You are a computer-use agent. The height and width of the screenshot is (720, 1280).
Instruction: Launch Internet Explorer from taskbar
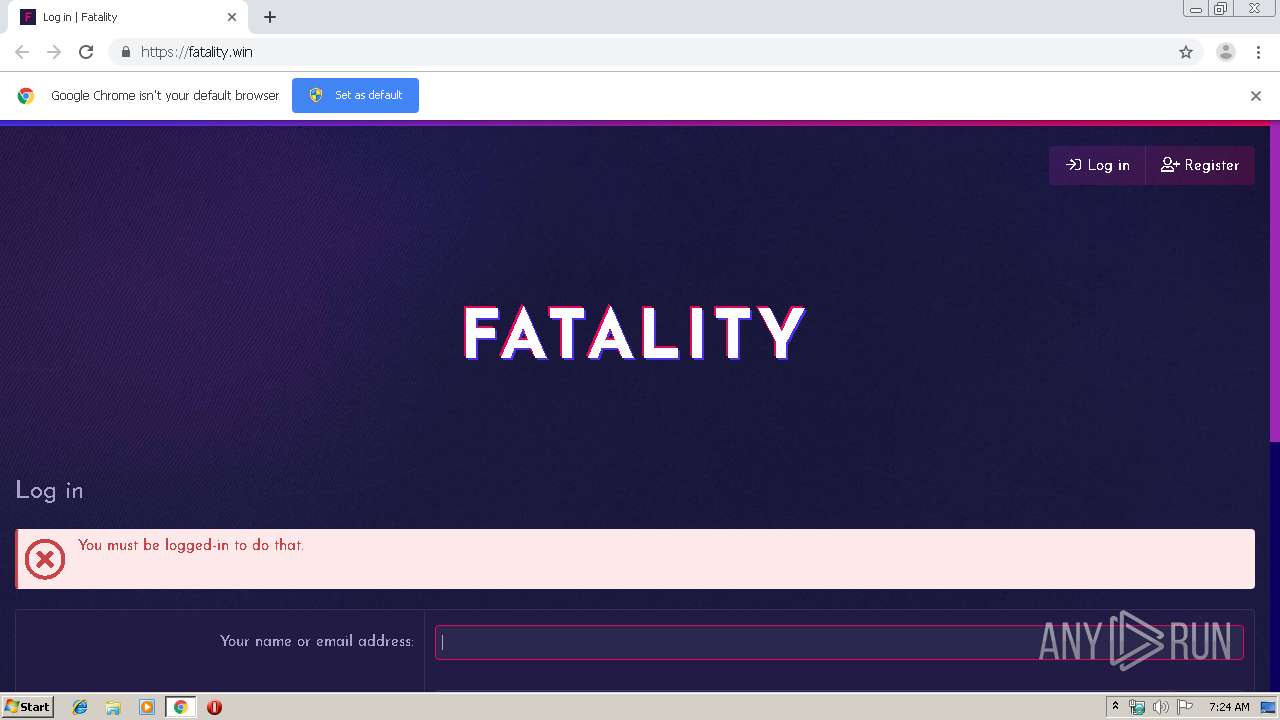(x=80, y=707)
